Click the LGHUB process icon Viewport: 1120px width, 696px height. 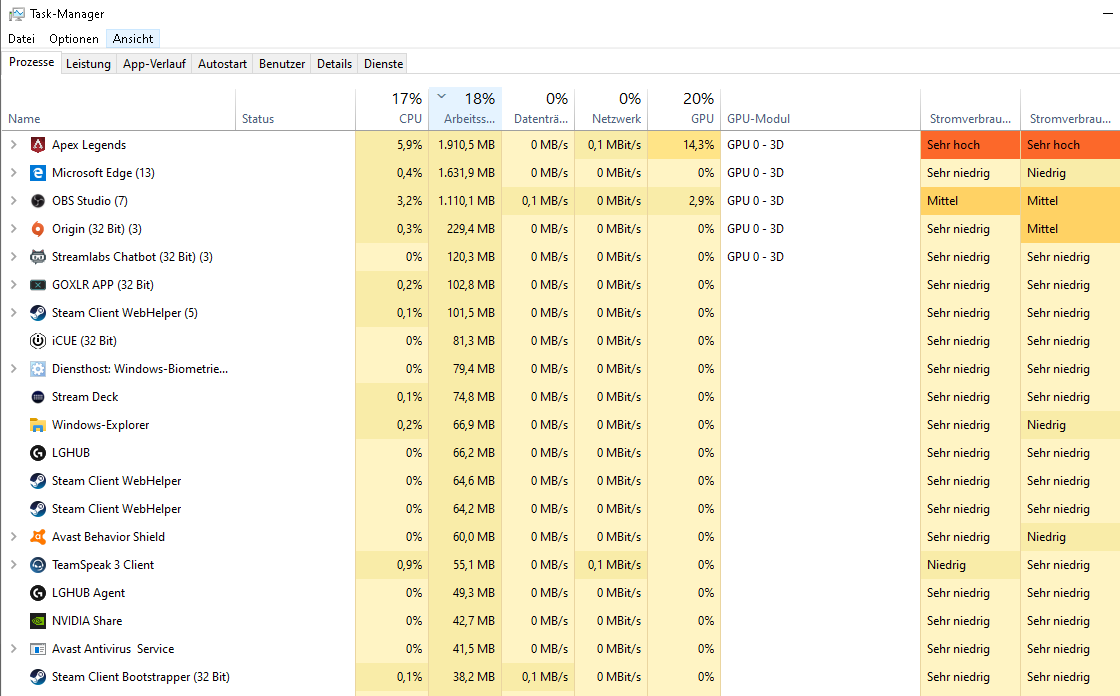click(38, 453)
